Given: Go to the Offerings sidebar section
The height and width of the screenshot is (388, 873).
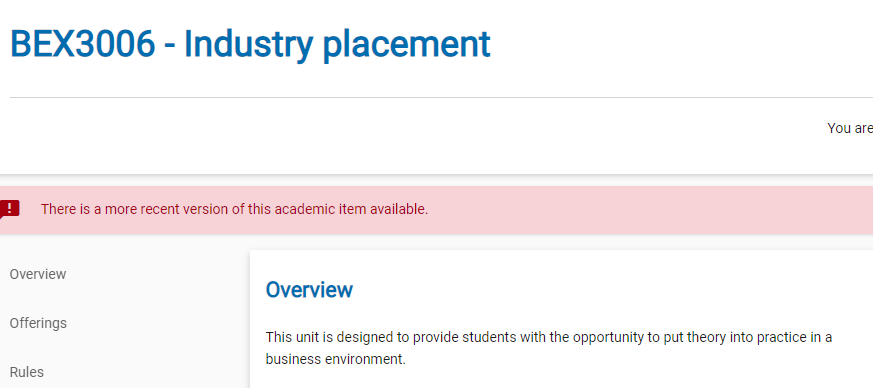Looking at the screenshot, I should coord(38,323).
